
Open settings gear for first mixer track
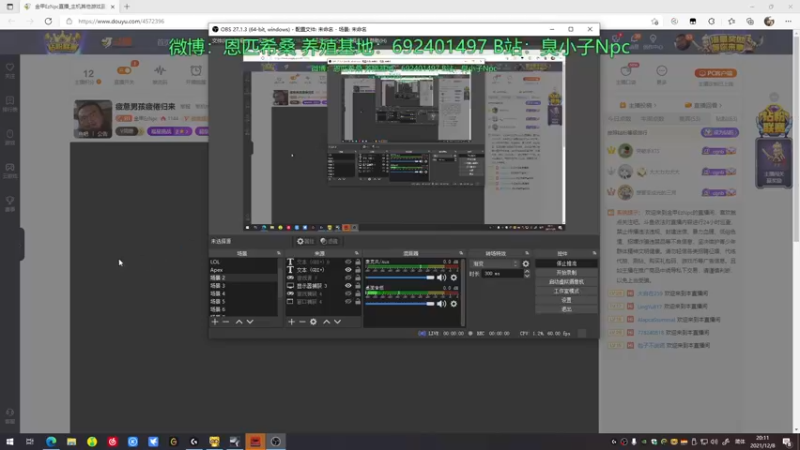point(454,278)
